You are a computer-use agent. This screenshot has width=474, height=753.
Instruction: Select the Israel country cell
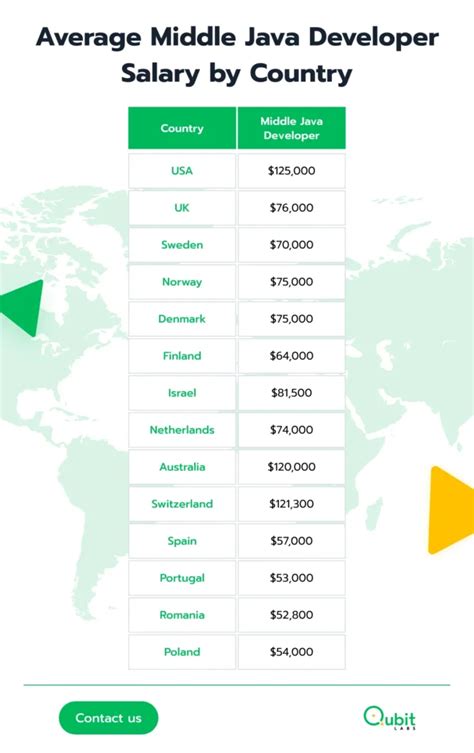(182, 392)
